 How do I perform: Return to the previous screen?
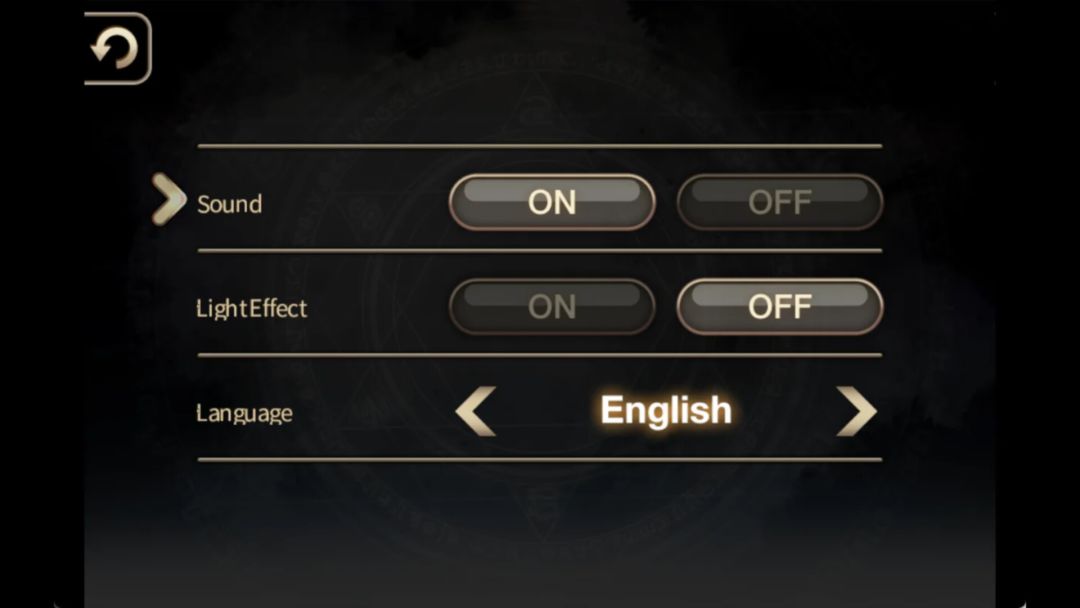pyautogui.click(x=116, y=48)
